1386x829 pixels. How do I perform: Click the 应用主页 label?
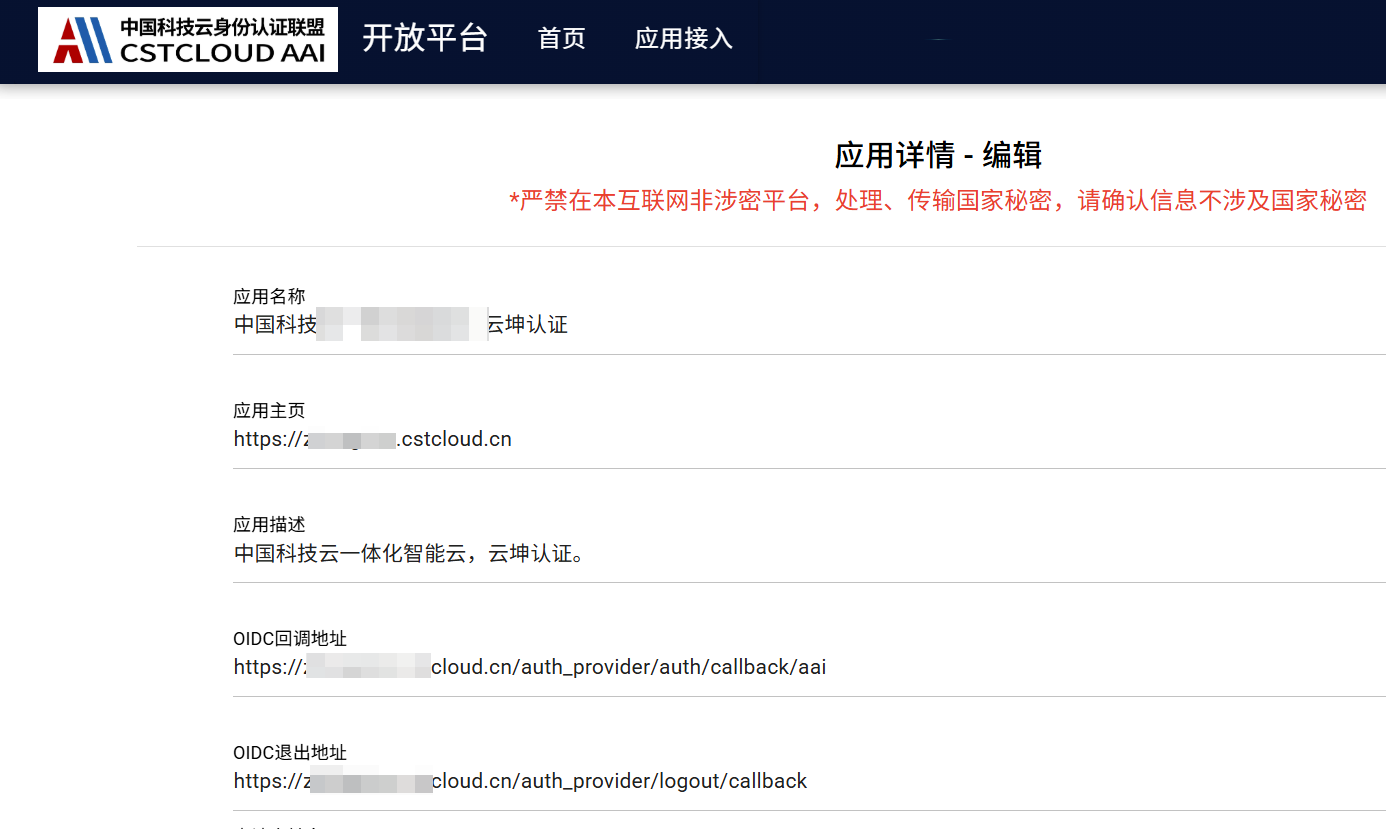tap(269, 411)
